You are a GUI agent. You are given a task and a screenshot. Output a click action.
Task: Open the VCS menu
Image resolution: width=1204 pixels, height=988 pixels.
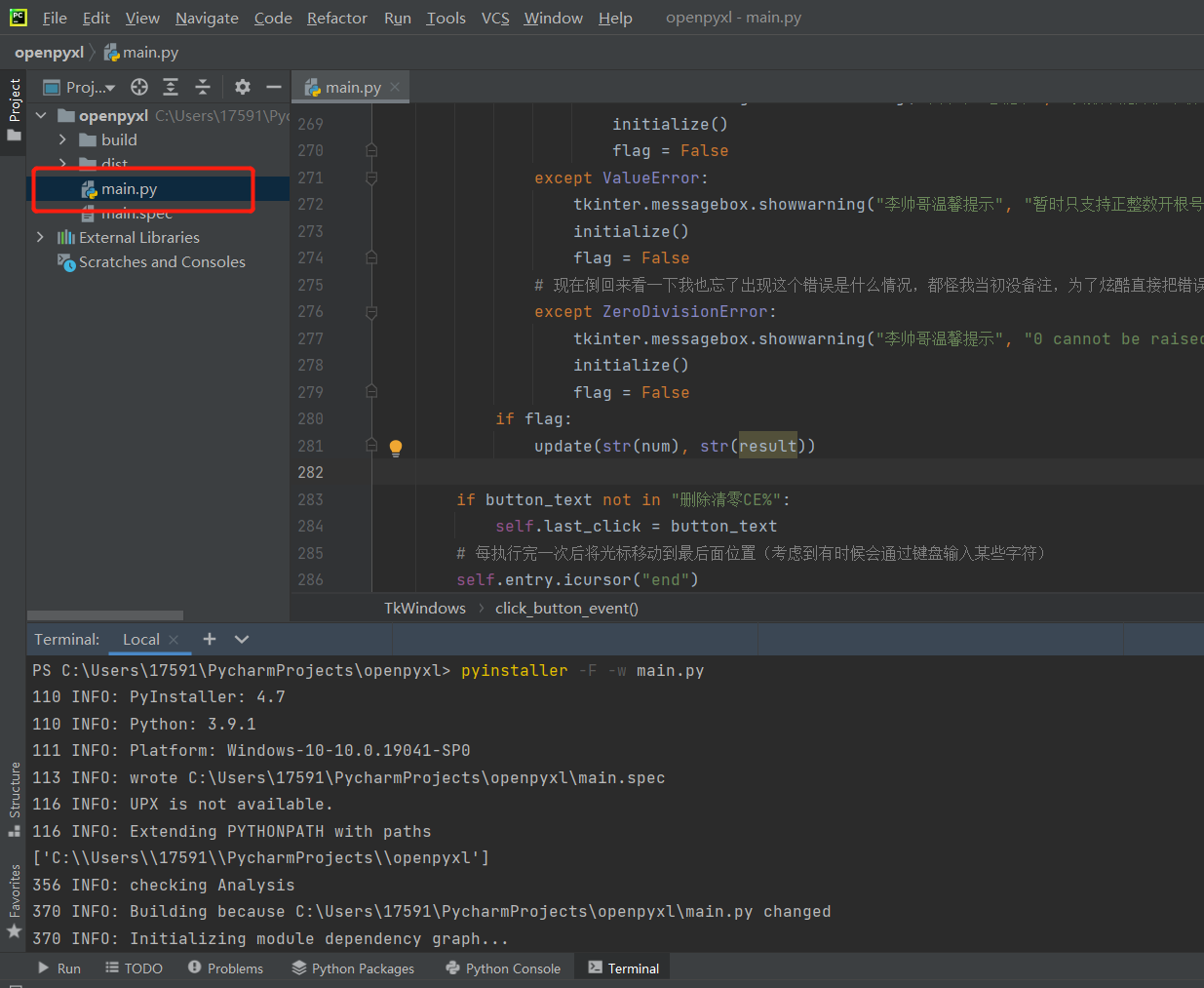point(495,18)
